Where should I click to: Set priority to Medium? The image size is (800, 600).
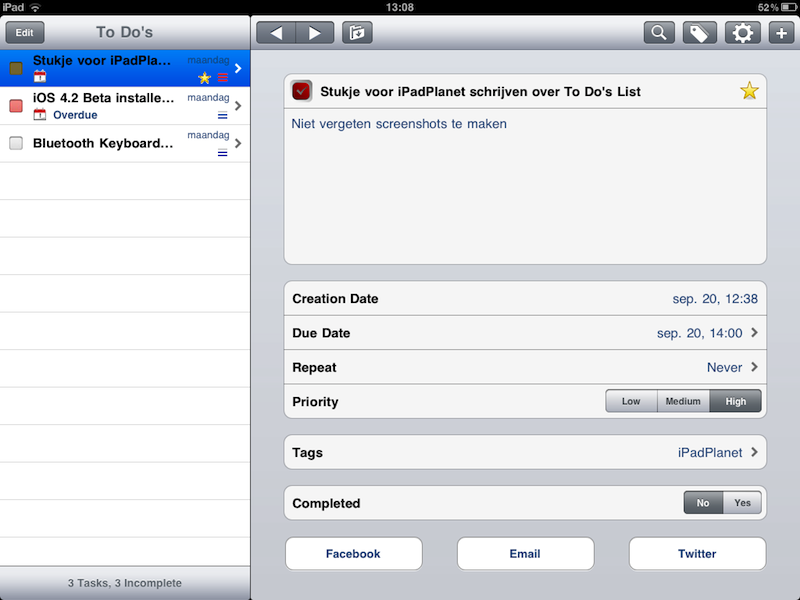coord(683,402)
